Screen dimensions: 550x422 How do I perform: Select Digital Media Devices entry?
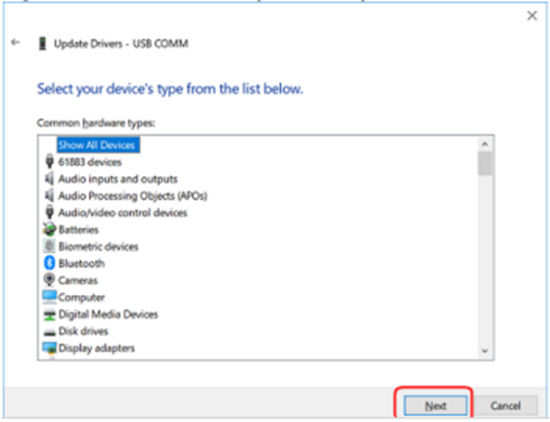(108, 314)
